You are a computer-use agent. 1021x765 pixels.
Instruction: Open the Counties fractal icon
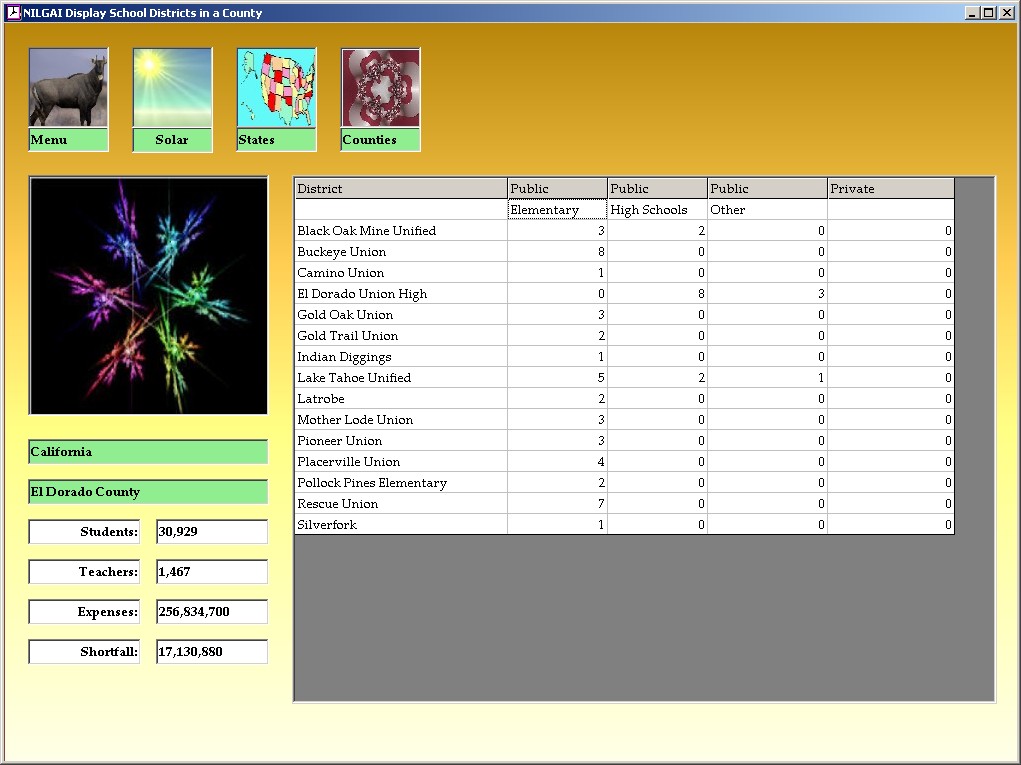click(380, 88)
